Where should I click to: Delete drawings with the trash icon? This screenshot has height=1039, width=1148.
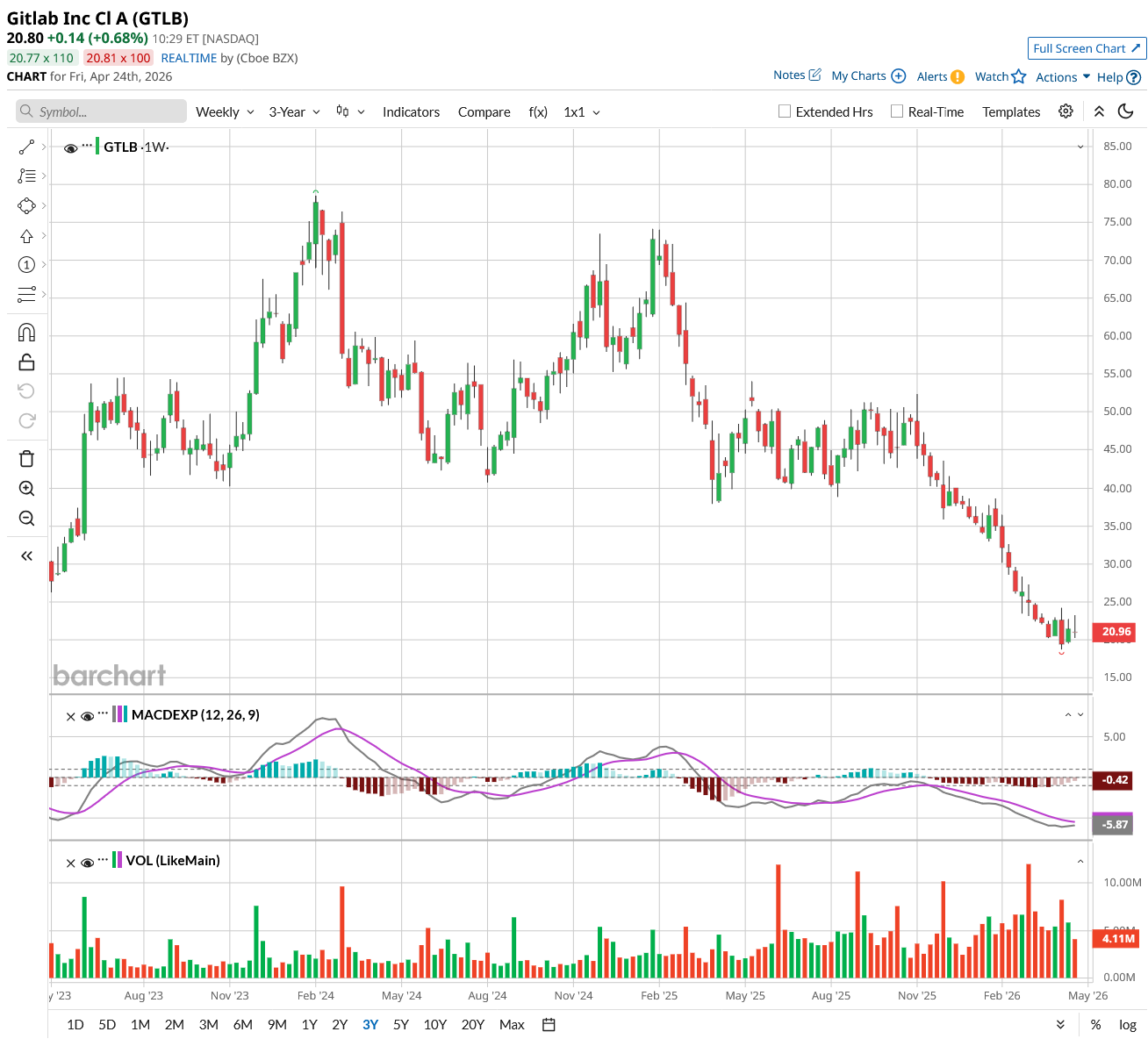pos(26,459)
